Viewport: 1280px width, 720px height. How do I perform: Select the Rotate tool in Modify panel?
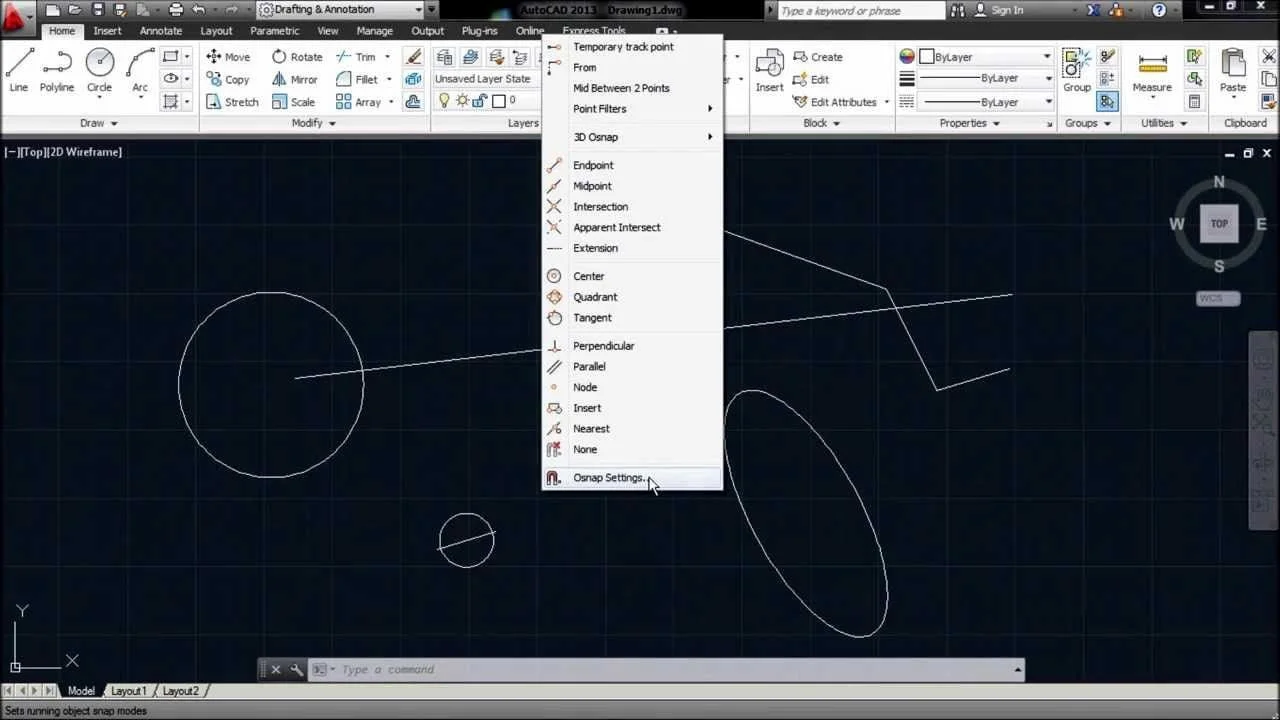[x=296, y=56]
